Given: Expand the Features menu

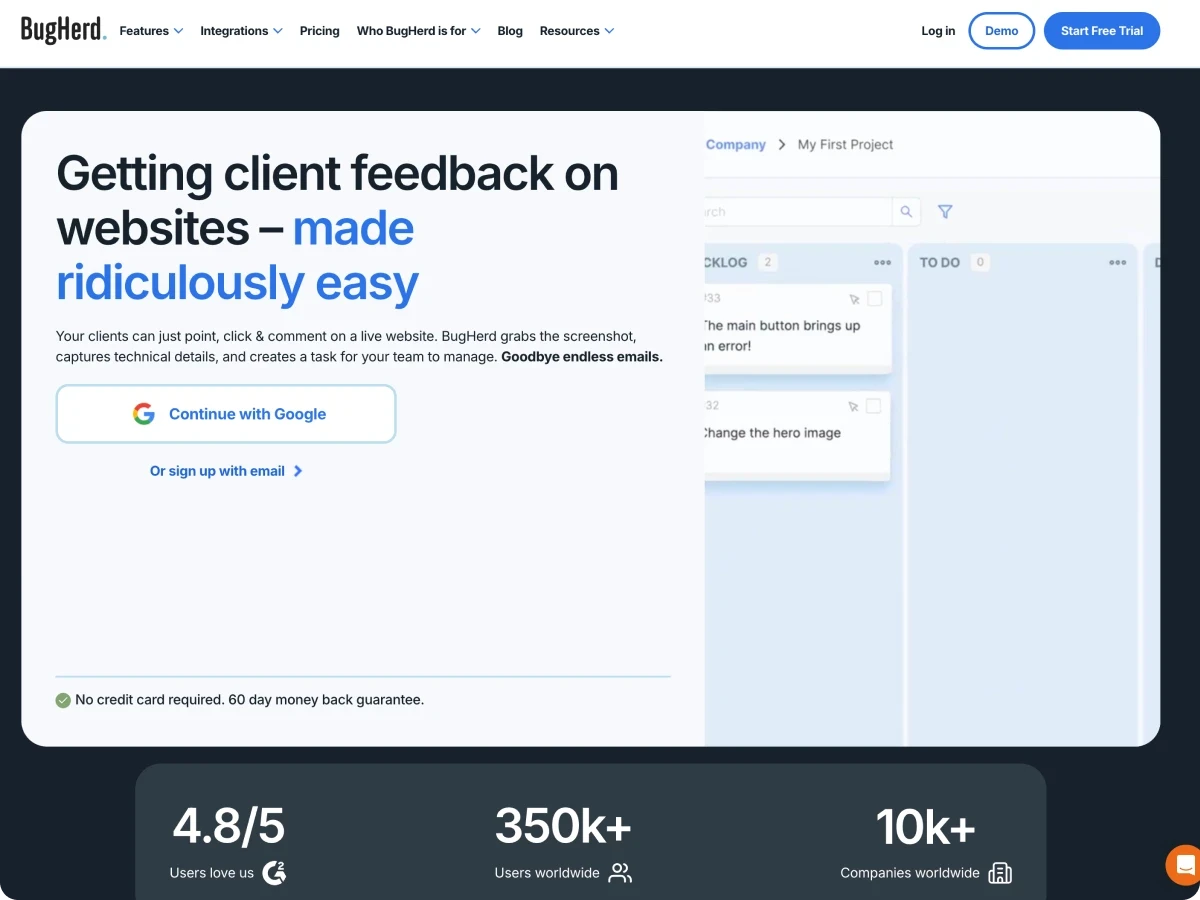Looking at the screenshot, I should pos(151,31).
